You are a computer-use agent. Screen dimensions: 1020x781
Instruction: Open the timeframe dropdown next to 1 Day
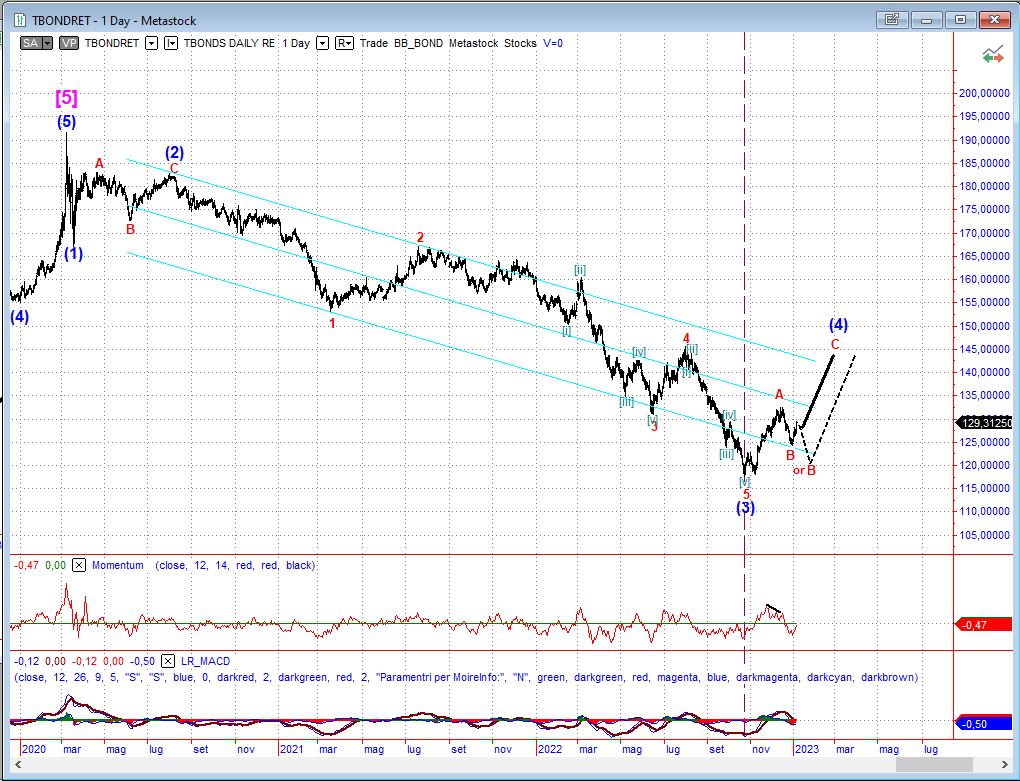pos(322,43)
